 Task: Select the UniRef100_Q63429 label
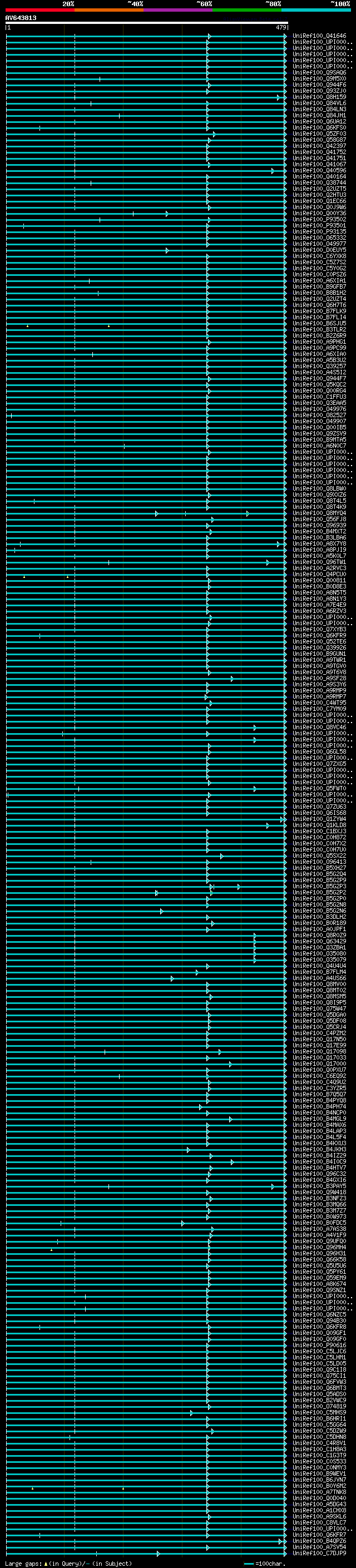coord(319,941)
